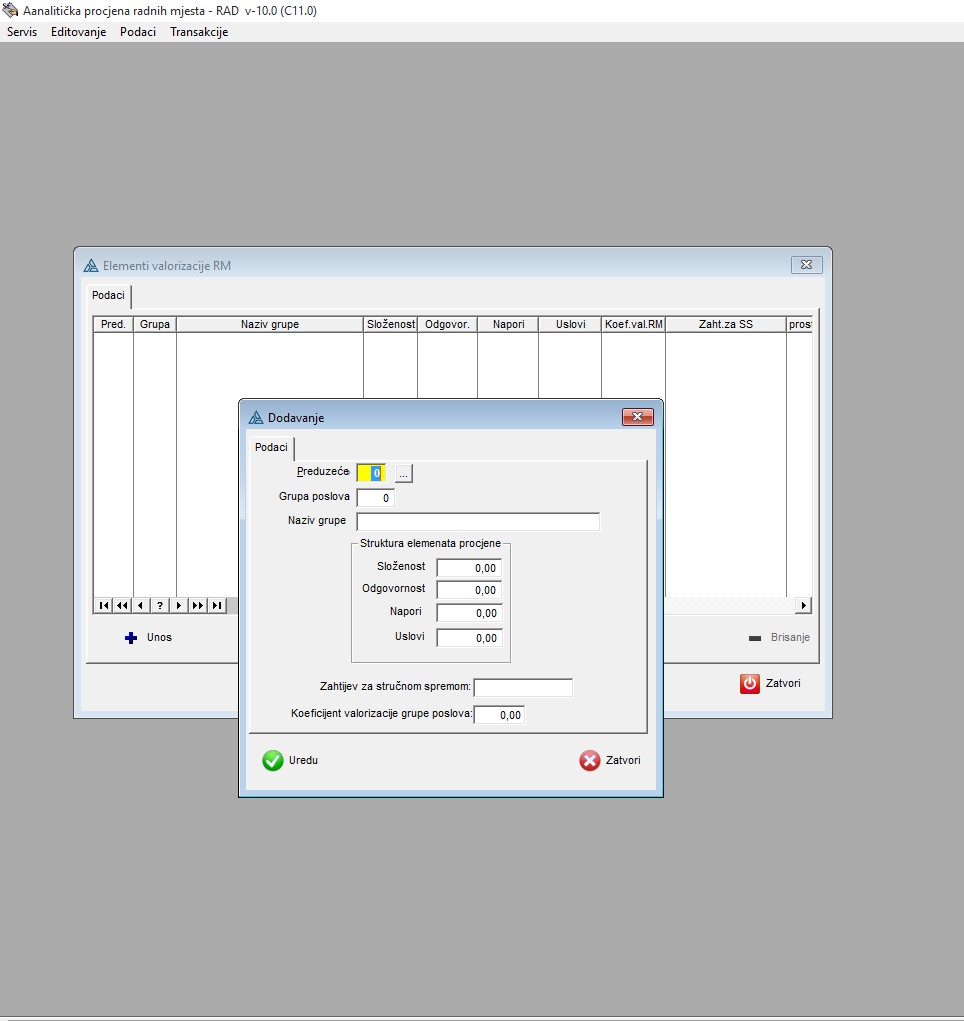Click the fast-rewind double-arrow navigator button
964x1021 pixels.
point(121,605)
